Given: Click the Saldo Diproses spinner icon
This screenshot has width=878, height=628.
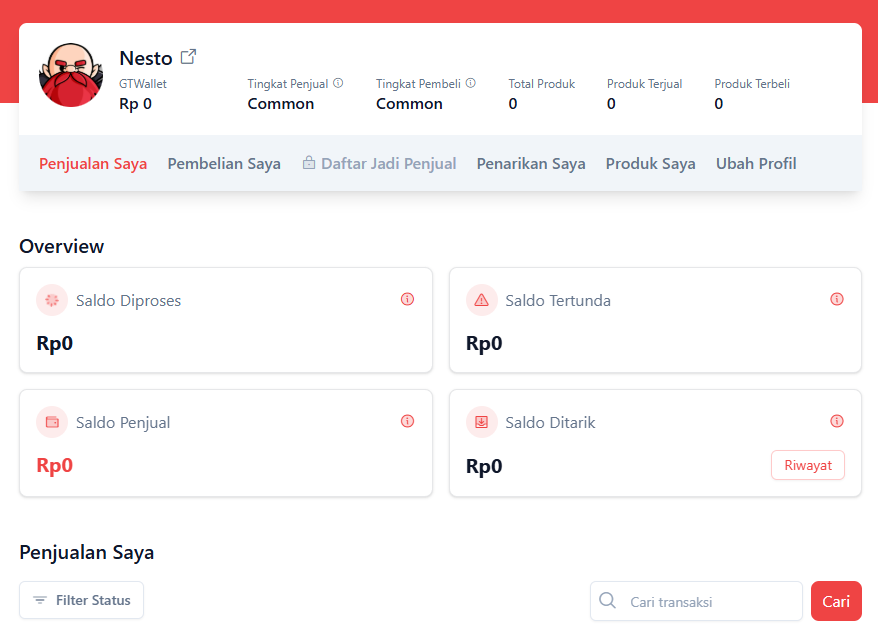Looking at the screenshot, I should (x=52, y=300).
